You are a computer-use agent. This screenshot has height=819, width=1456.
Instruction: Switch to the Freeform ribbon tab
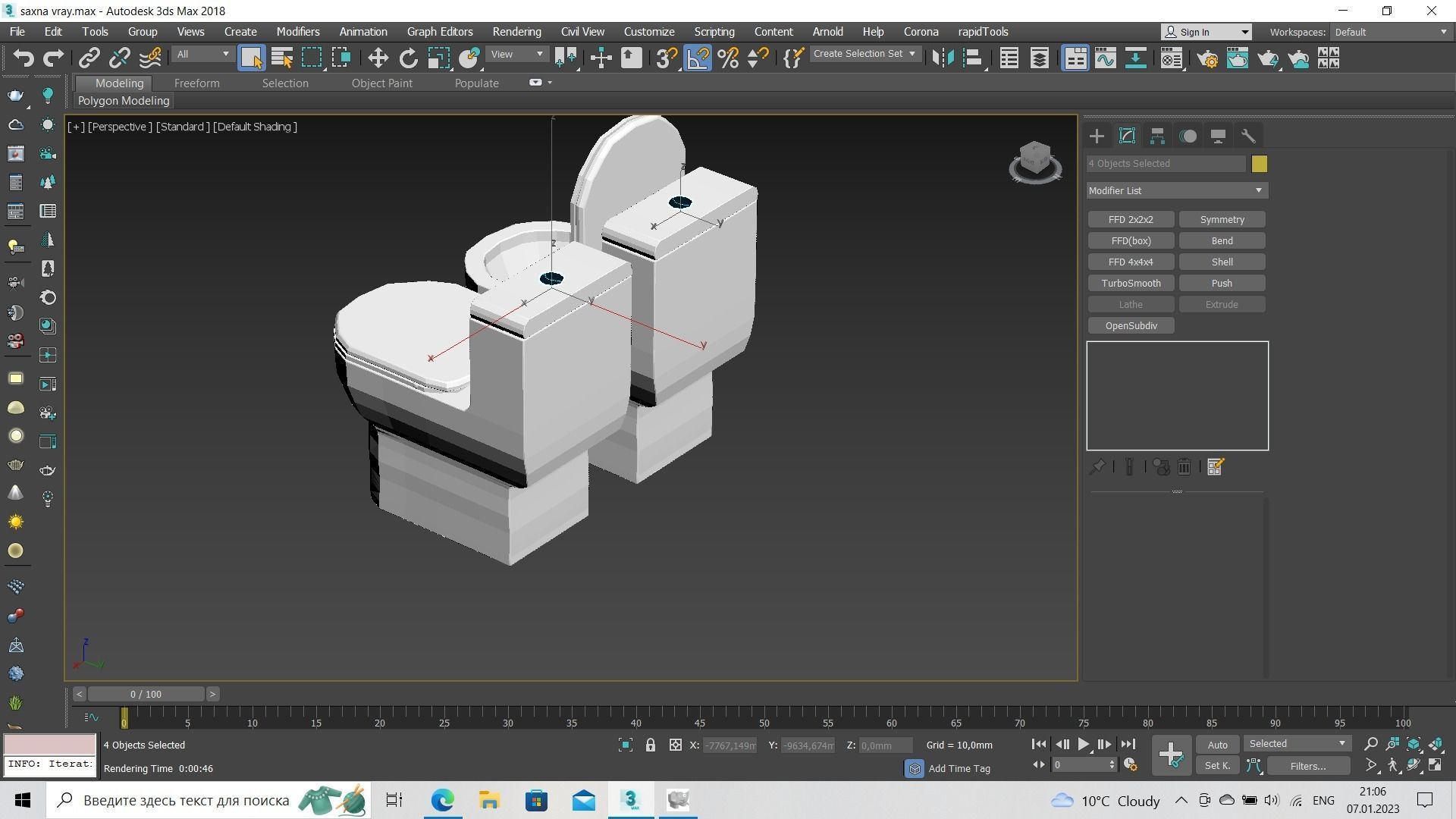pos(196,83)
